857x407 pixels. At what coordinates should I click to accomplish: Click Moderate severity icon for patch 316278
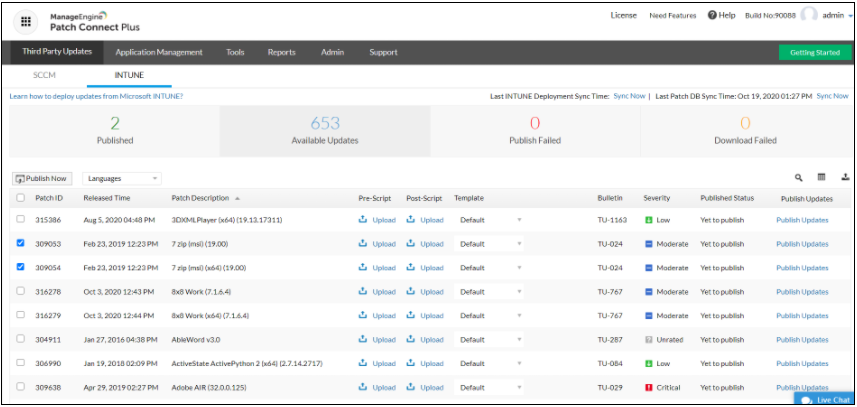[649, 292]
